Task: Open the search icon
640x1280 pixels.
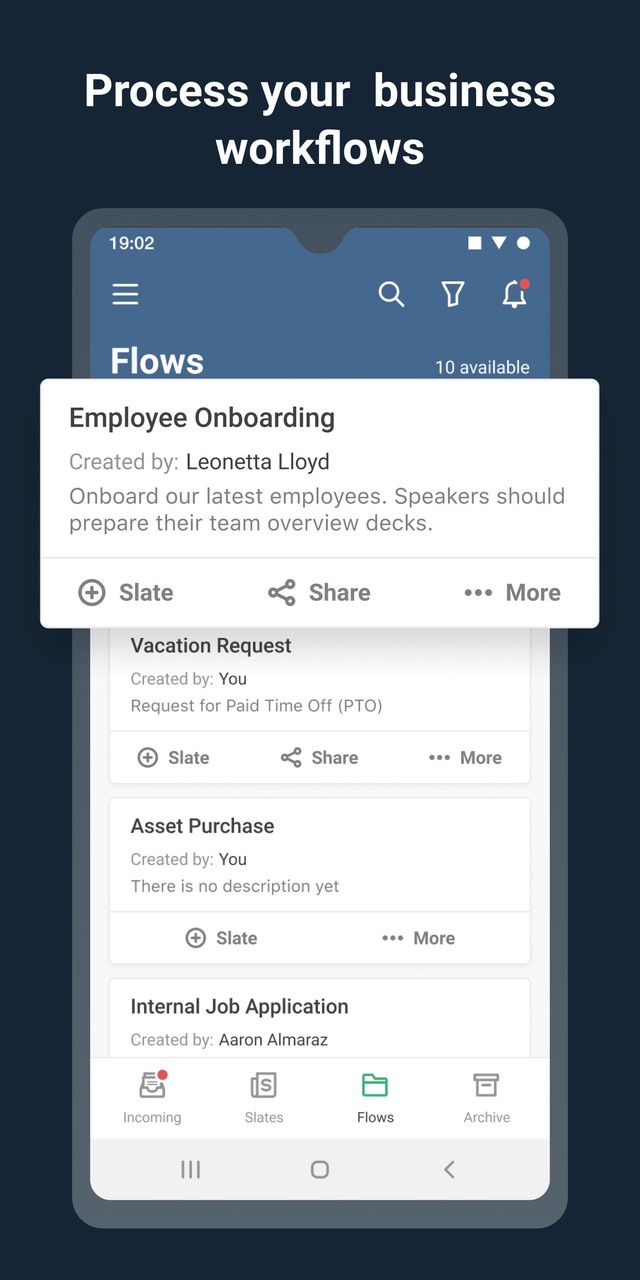Action: point(391,294)
